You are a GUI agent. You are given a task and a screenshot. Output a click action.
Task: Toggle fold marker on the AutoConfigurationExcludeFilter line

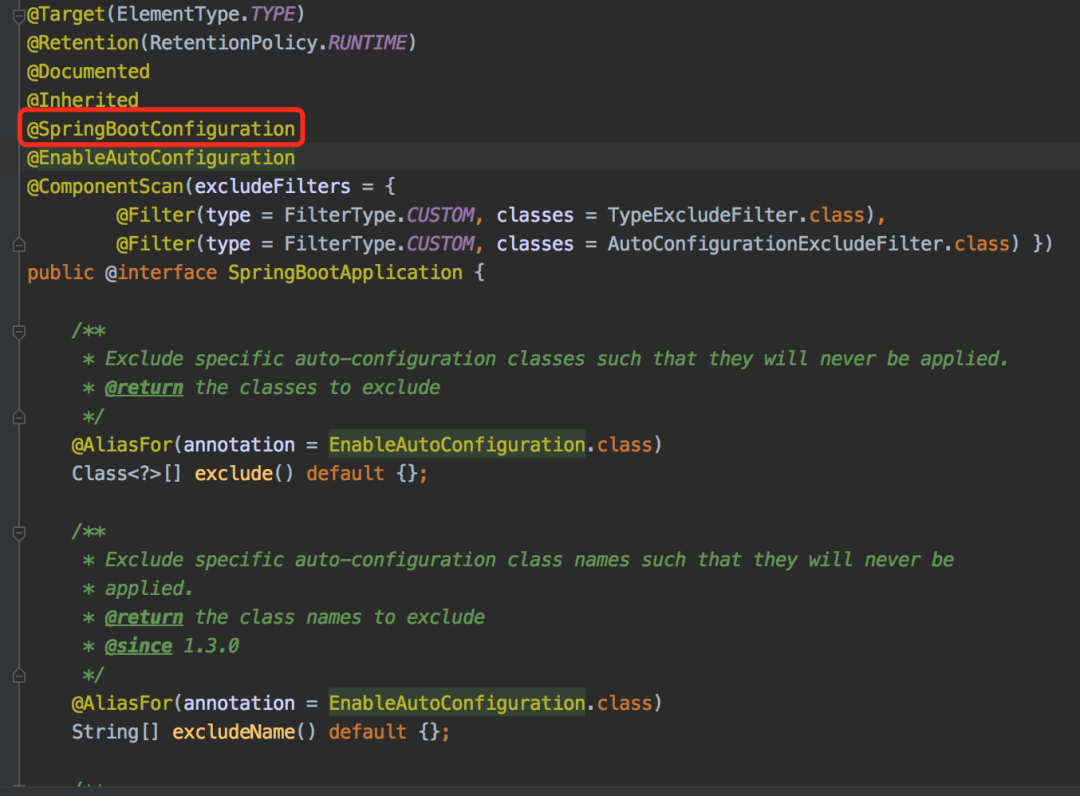pos(19,244)
